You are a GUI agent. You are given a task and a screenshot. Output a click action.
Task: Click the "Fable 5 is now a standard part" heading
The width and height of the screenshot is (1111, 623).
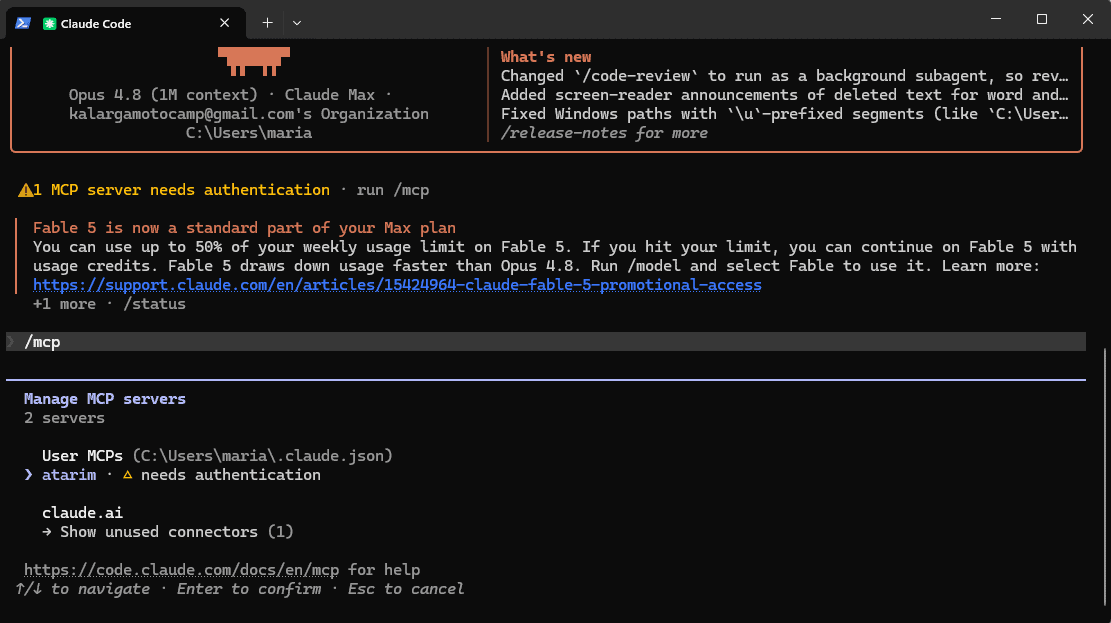244,228
